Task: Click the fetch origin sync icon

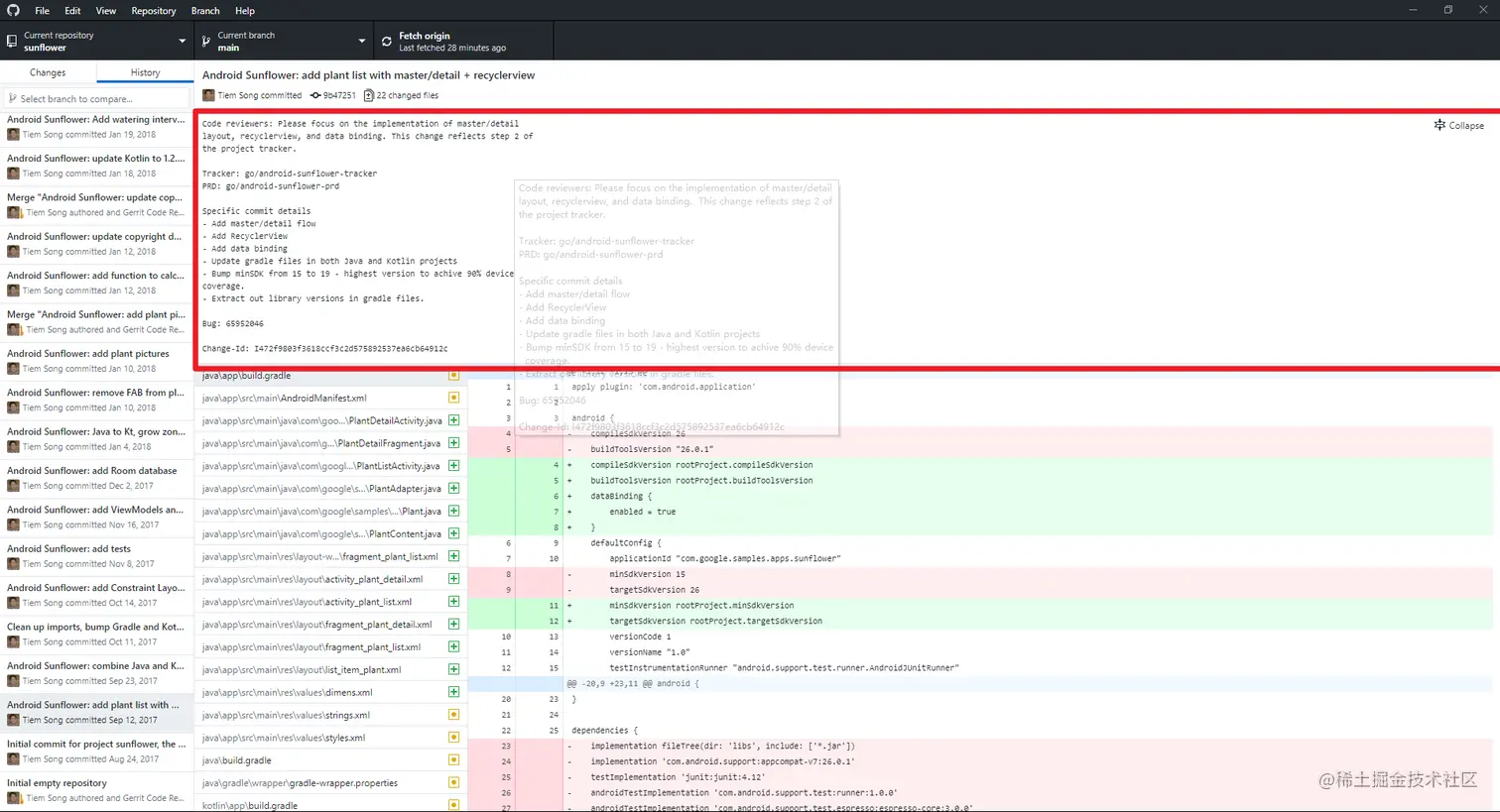Action: point(386,42)
